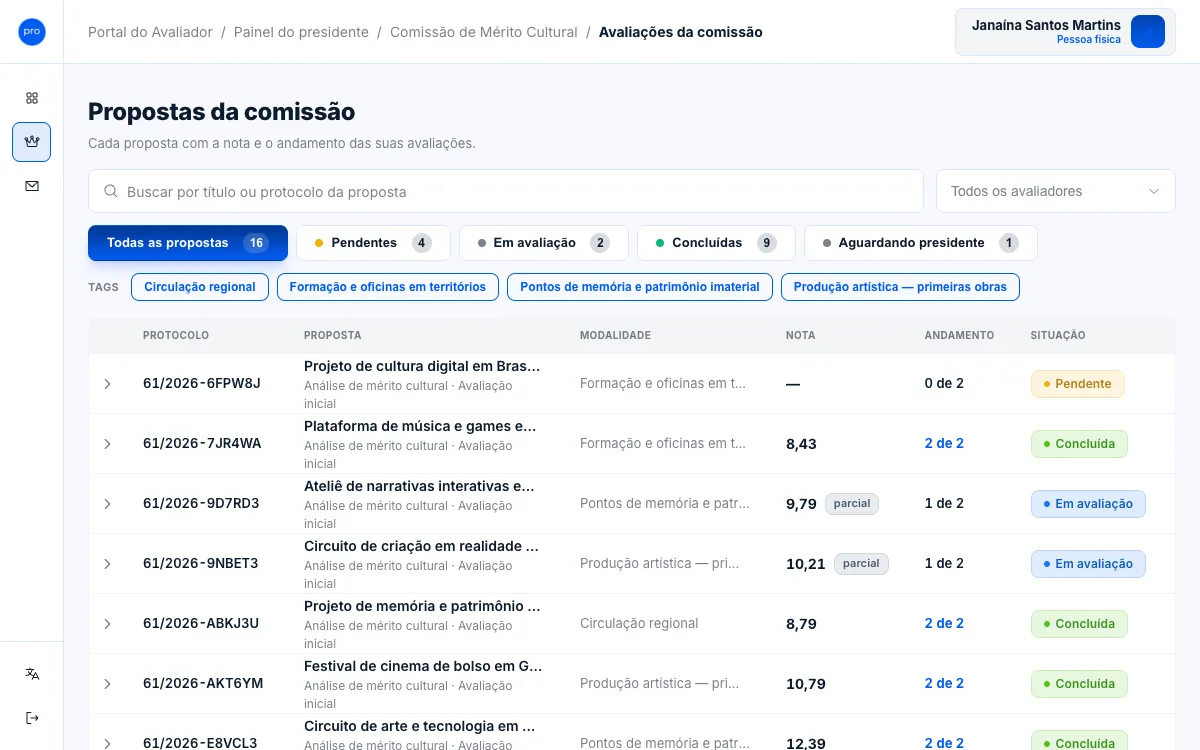This screenshot has width=1200, height=750.
Task: Click the proposal search input field
Action: (x=505, y=191)
